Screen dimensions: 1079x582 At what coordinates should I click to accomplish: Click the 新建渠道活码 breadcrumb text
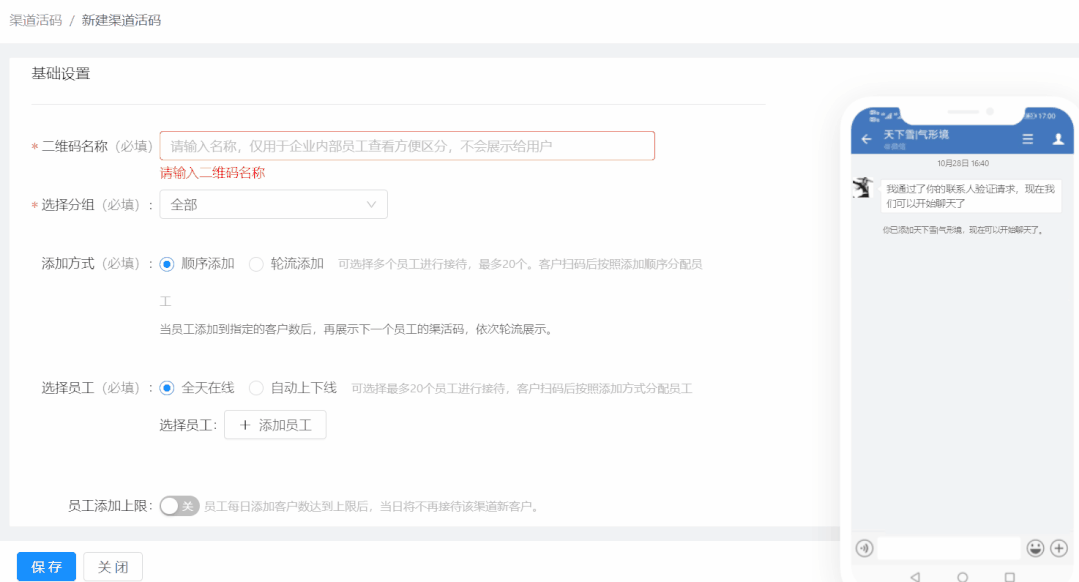[121, 21]
